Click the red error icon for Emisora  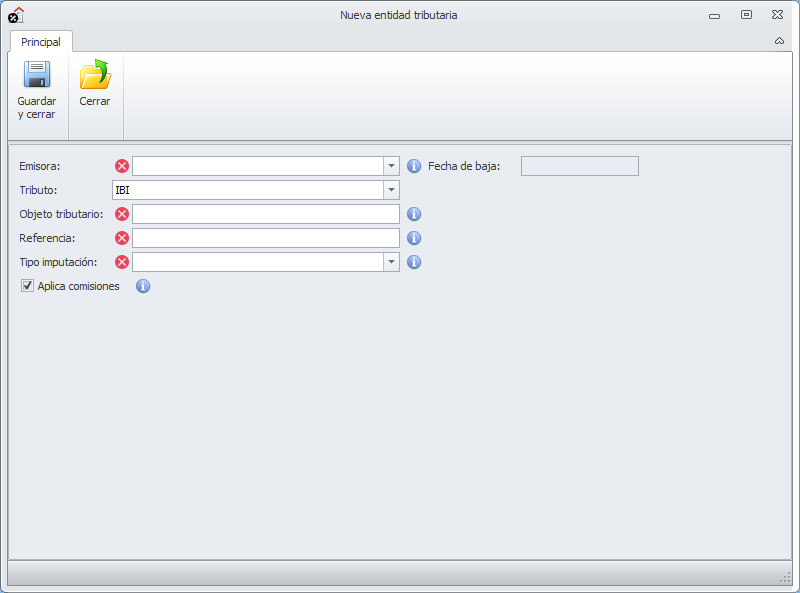[x=122, y=166]
